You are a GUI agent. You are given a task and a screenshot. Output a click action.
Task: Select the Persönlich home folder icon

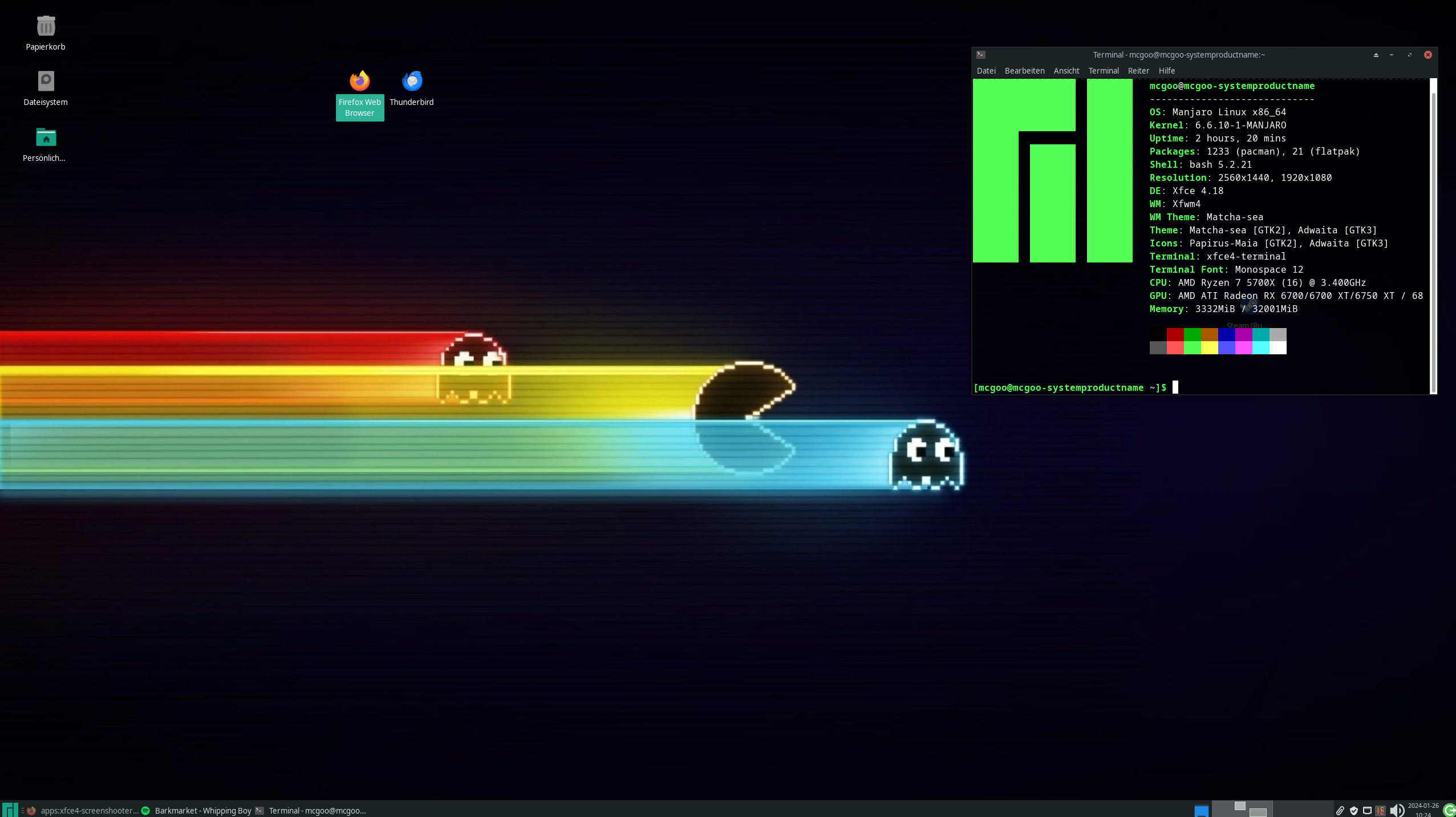coord(46,137)
